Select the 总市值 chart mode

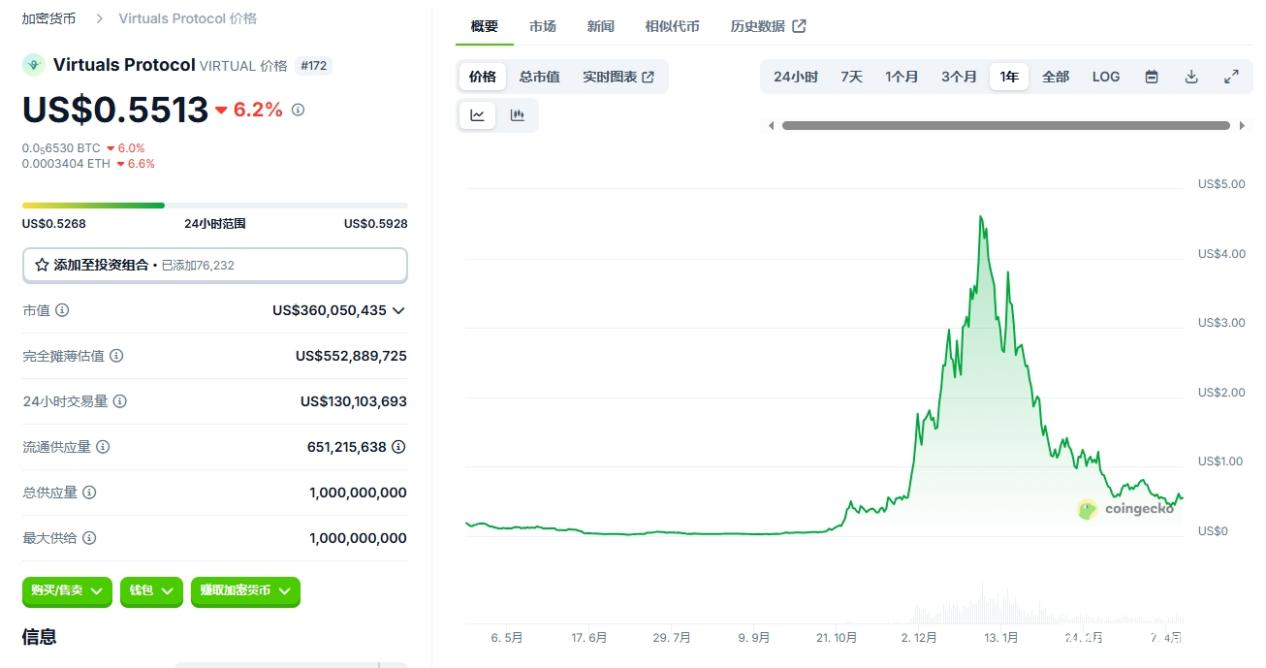point(539,77)
